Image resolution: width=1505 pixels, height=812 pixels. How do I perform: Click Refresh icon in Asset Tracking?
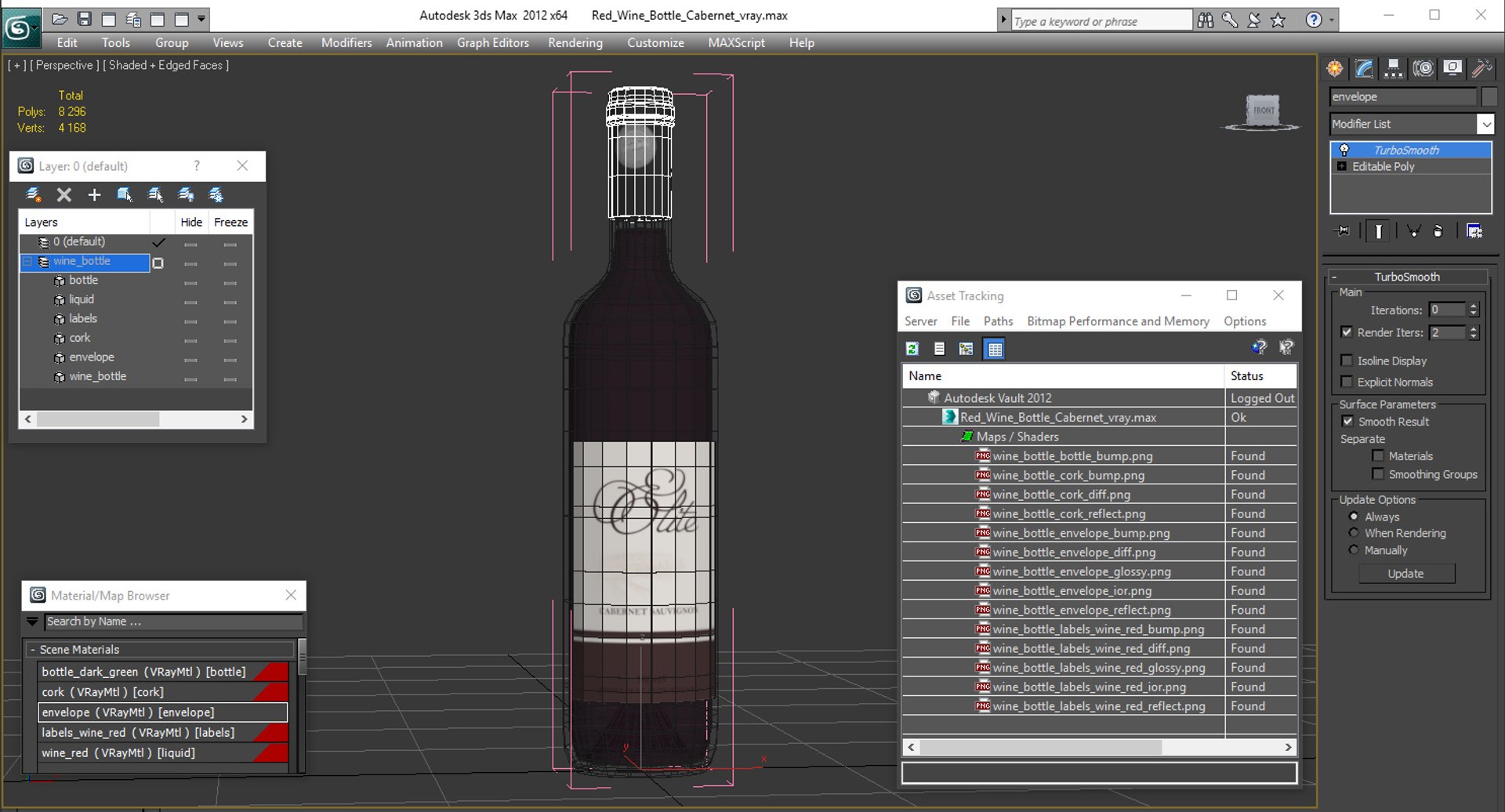(912, 349)
